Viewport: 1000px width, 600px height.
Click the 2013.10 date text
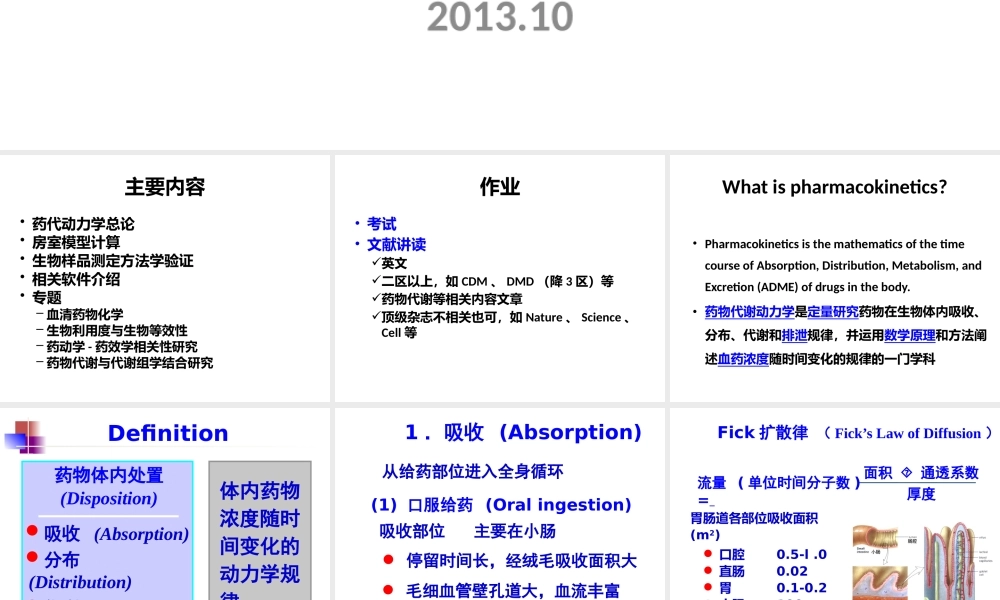pyautogui.click(x=500, y=17)
